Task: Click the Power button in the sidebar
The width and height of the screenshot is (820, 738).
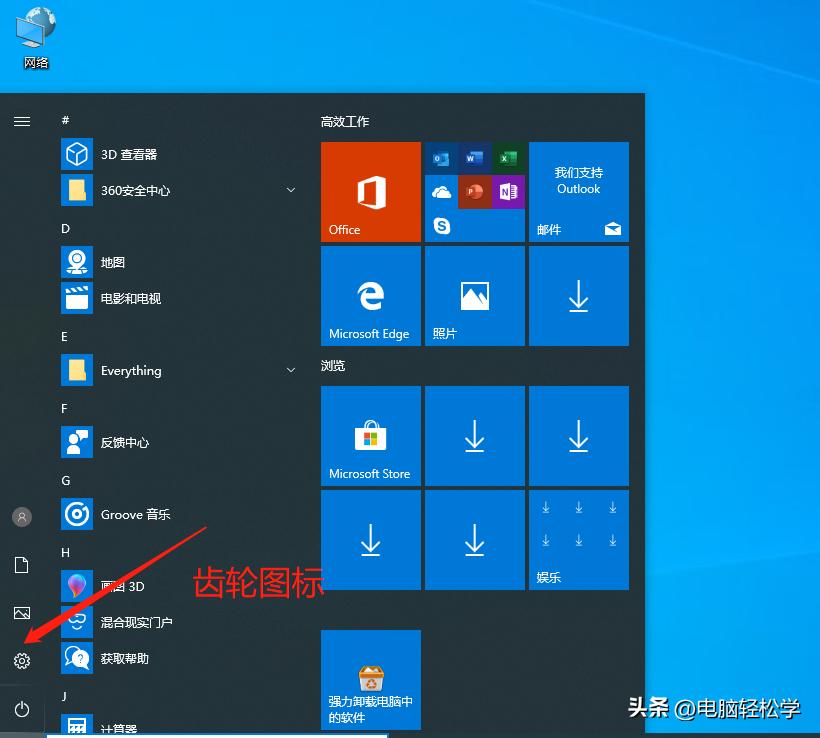Action: pyautogui.click(x=22, y=709)
